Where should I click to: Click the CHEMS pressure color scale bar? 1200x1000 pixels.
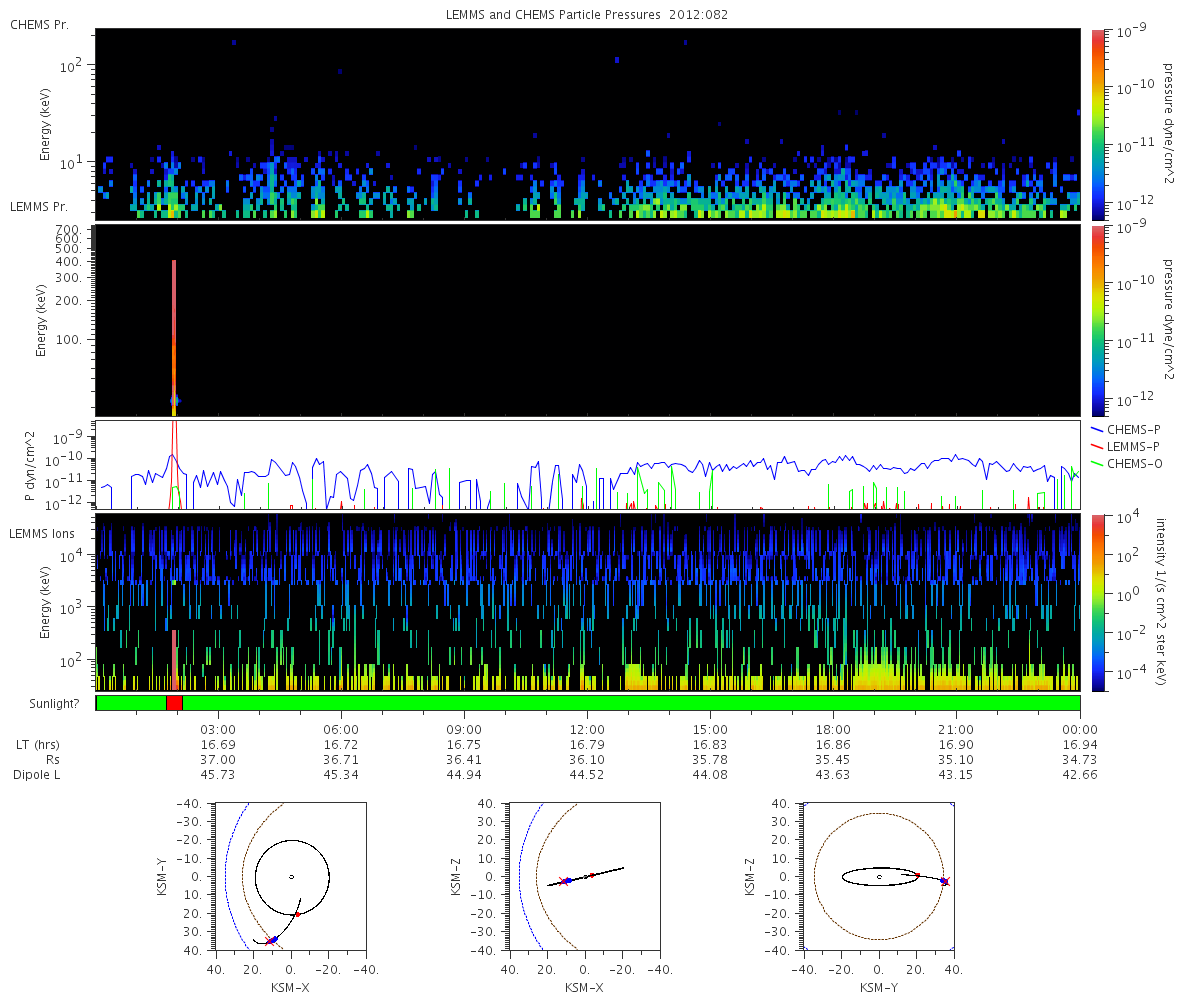point(1098,124)
